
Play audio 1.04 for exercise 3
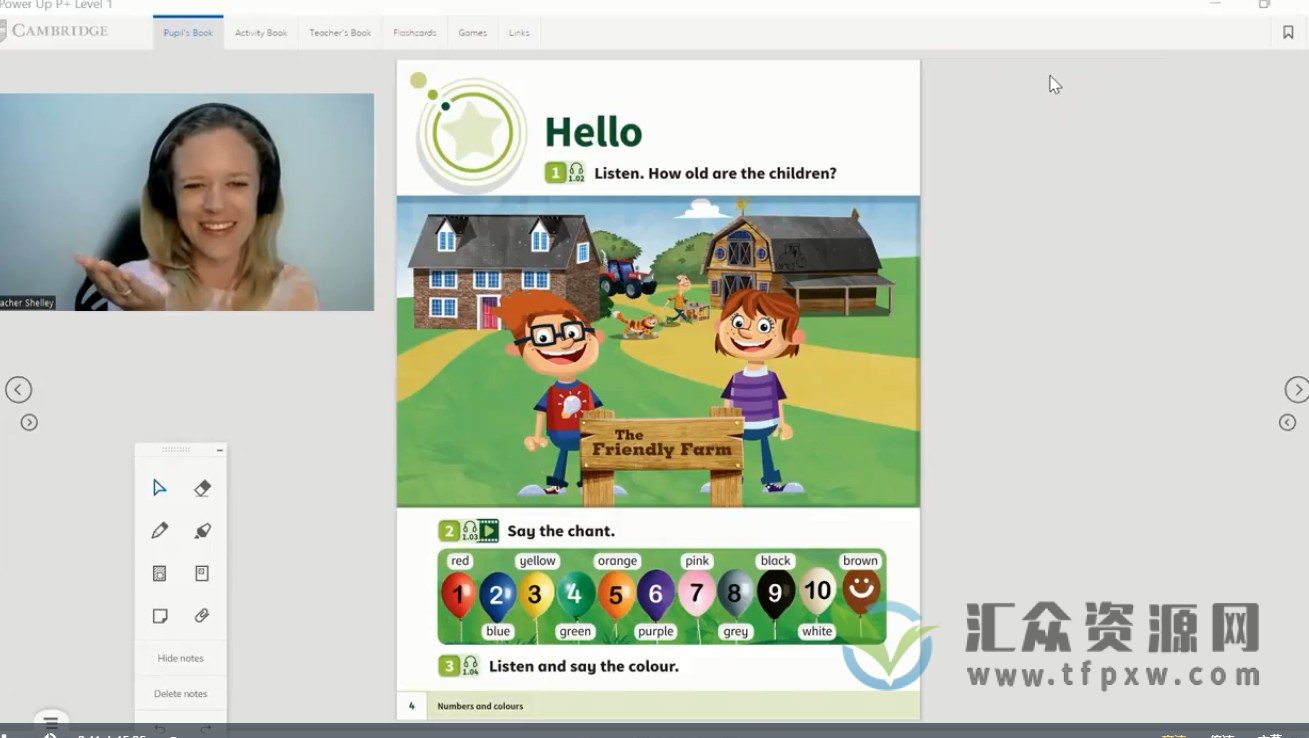point(470,666)
